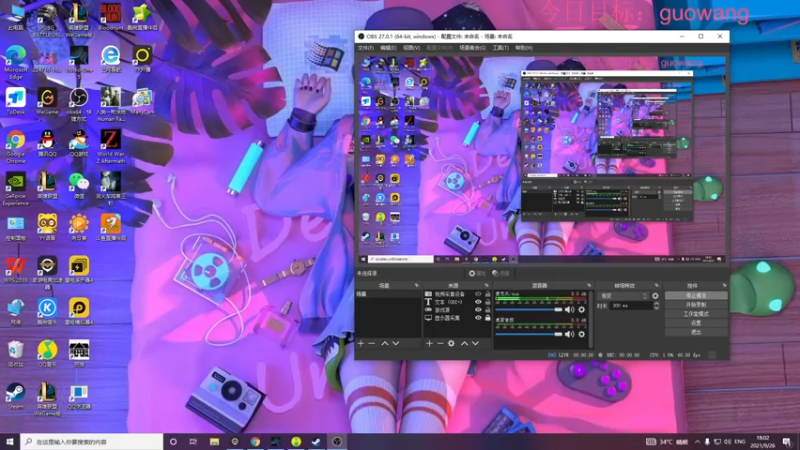Open the Scene Collection menu in OBS
Viewport: 800px width, 450px height.
click(472, 48)
